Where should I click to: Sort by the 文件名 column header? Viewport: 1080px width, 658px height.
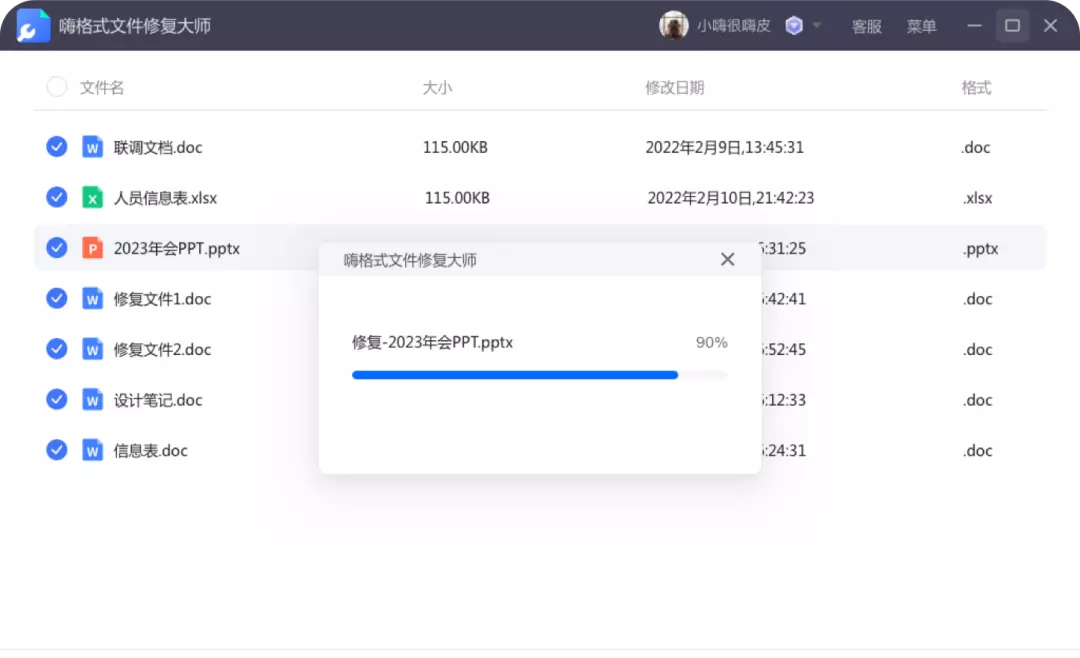tap(102, 88)
